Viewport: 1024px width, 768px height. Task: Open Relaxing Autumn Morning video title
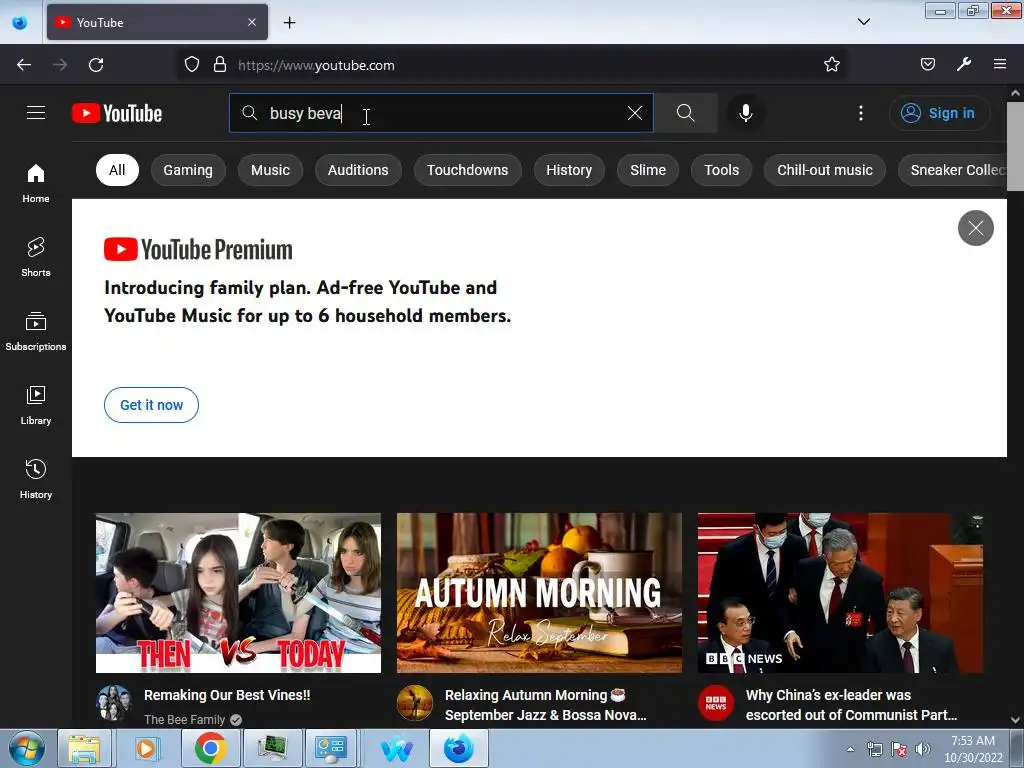point(546,705)
